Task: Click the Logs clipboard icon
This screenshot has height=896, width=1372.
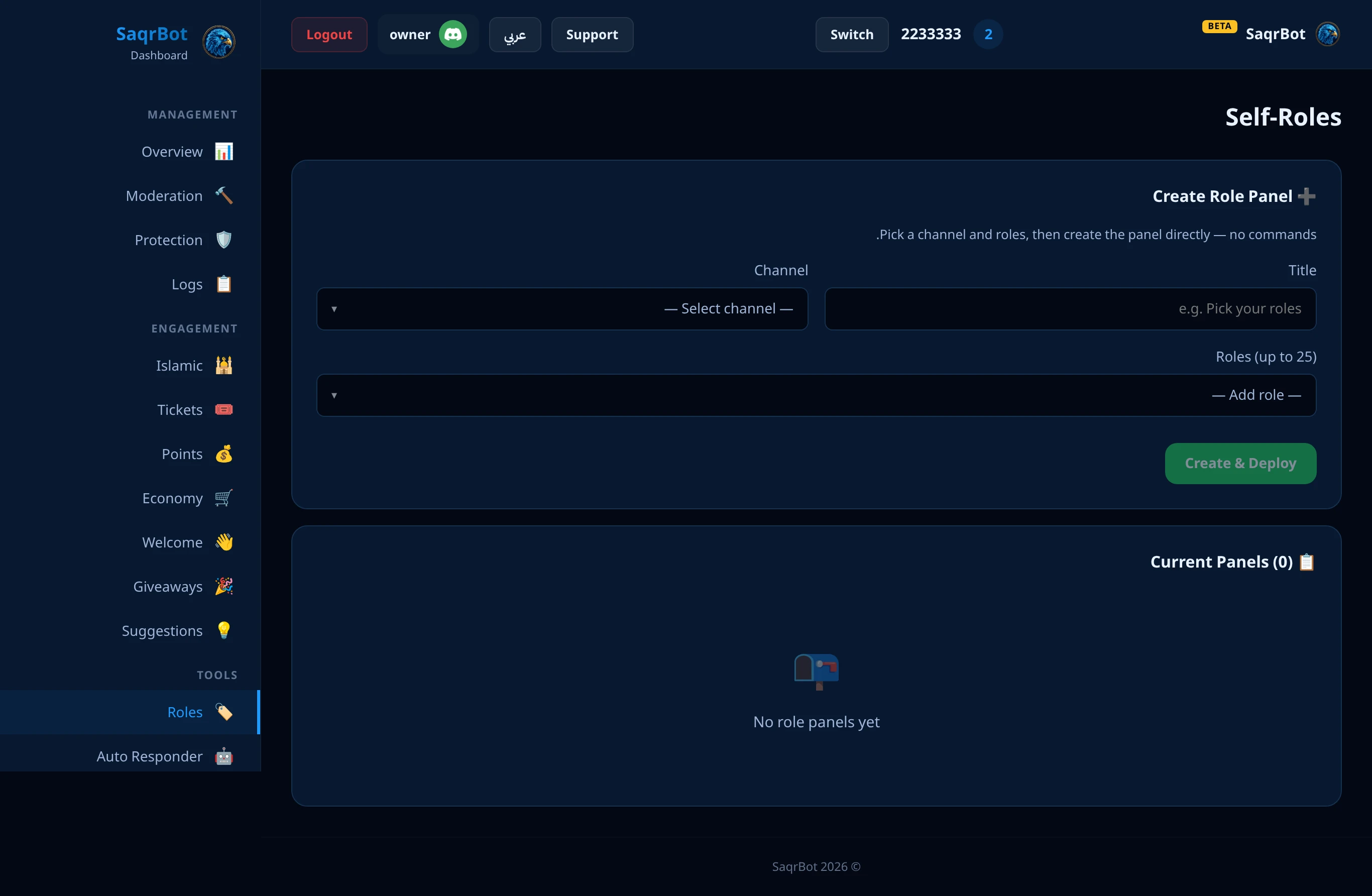Action: (x=223, y=284)
